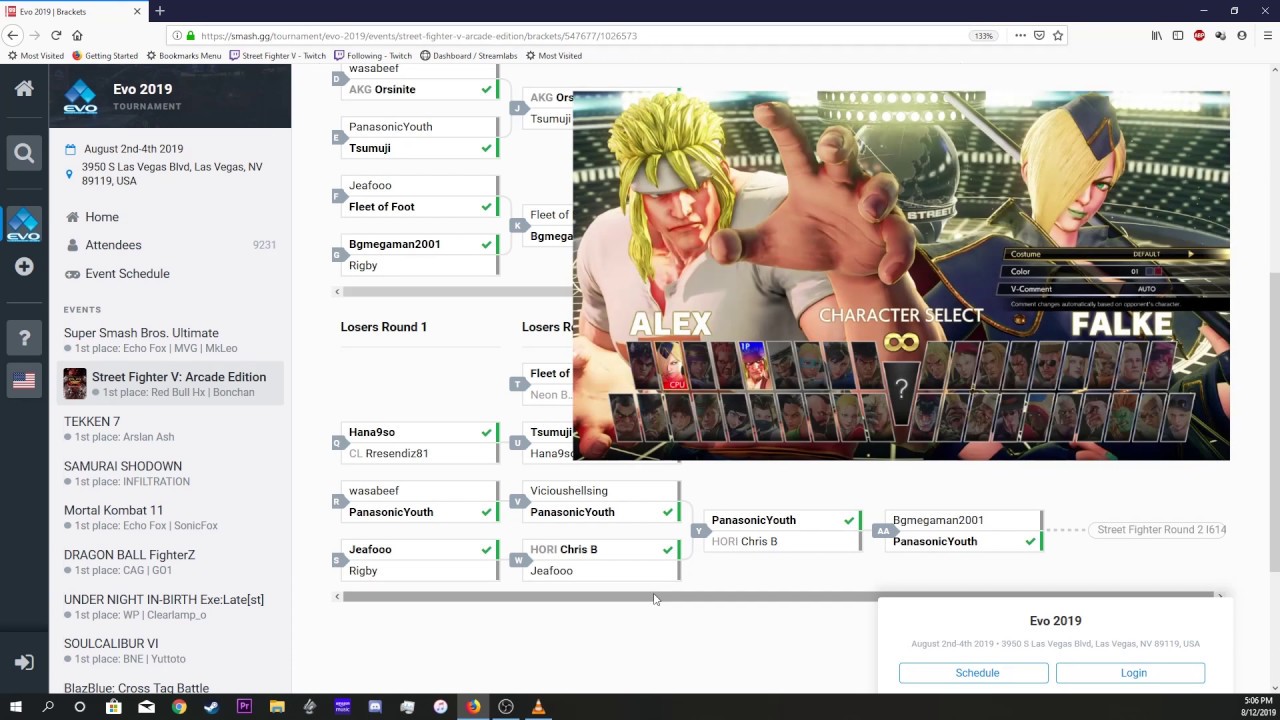Click Viciousshellsing entrant
The width and height of the screenshot is (1280, 720).
(569, 491)
